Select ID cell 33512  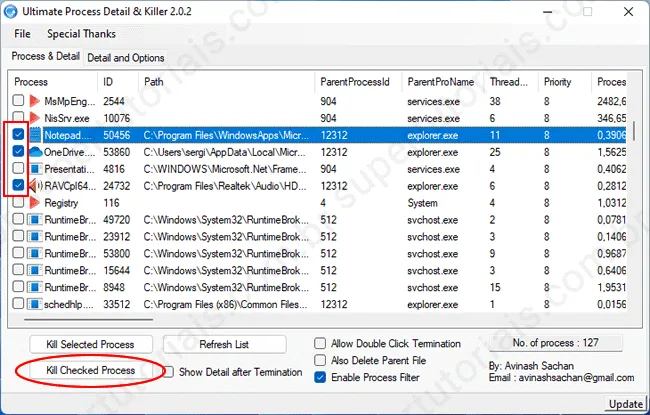pos(116,304)
